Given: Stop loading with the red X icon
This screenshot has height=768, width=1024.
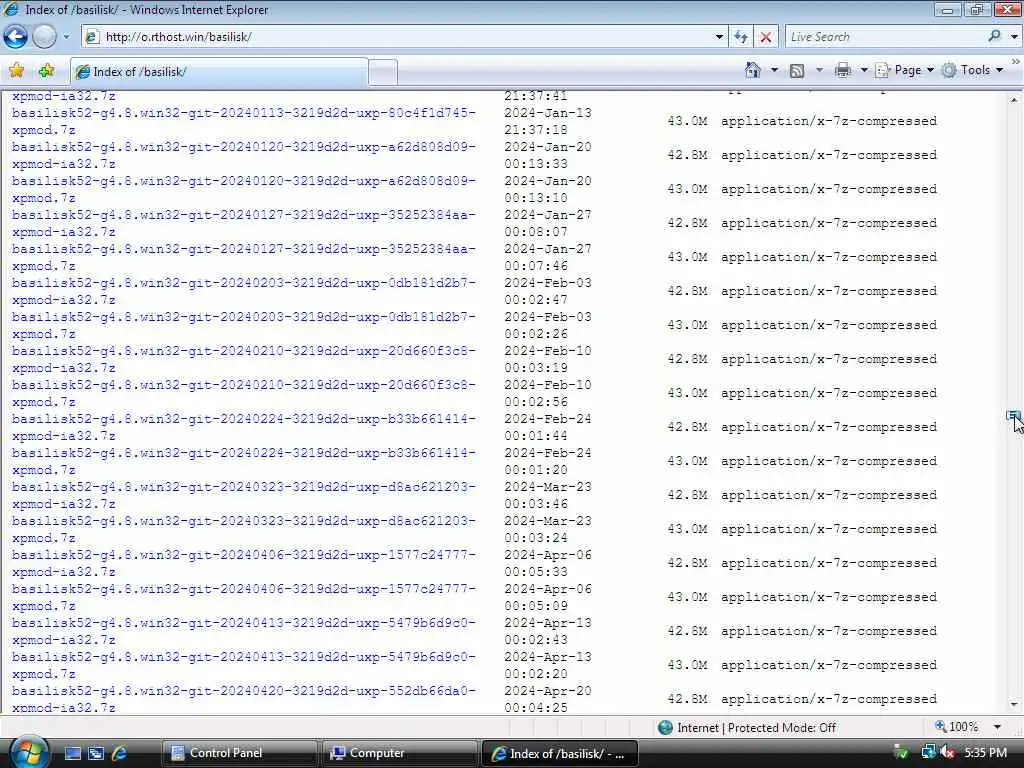Looking at the screenshot, I should (x=766, y=37).
